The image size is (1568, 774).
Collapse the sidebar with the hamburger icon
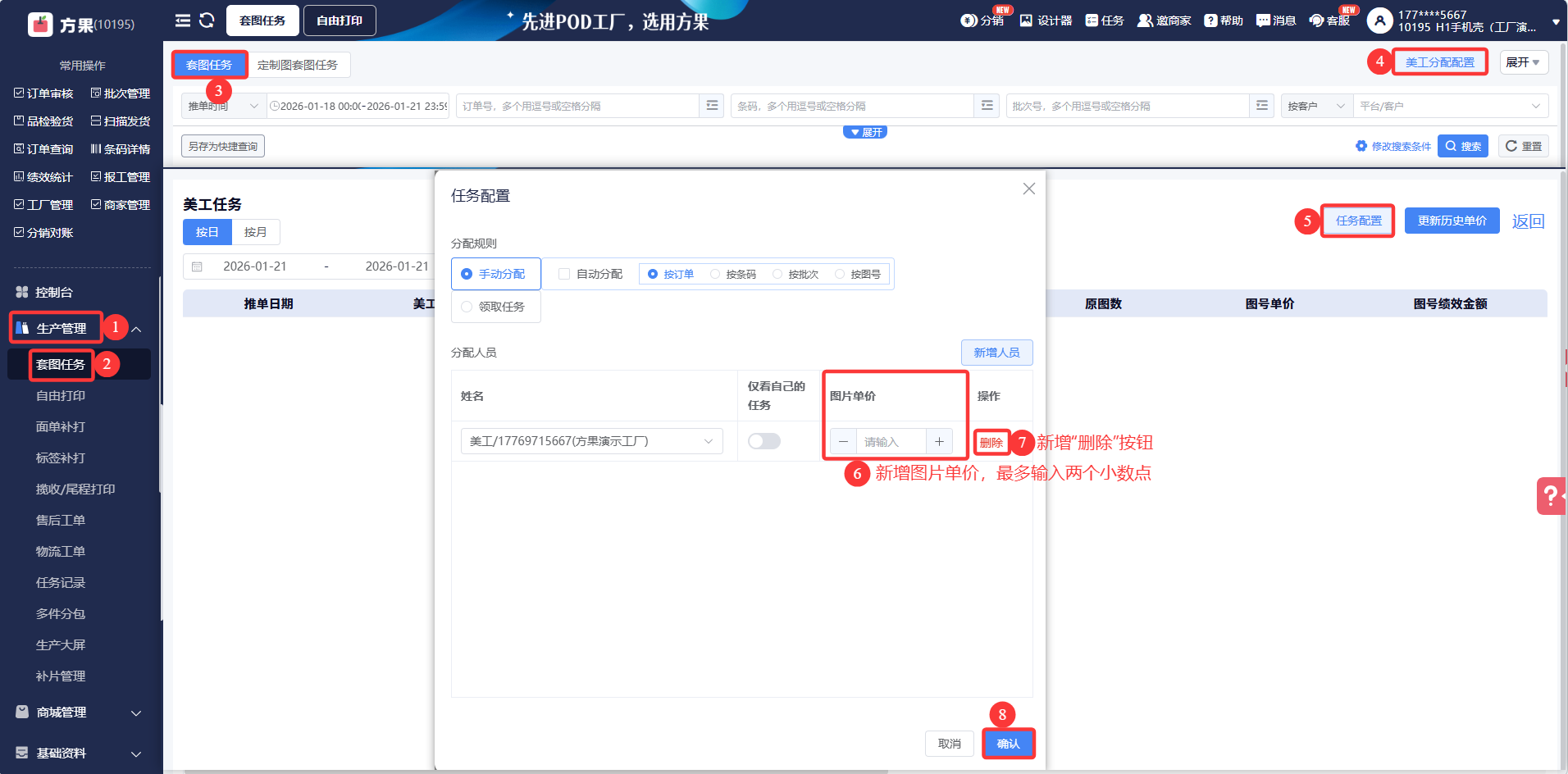pos(183,20)
